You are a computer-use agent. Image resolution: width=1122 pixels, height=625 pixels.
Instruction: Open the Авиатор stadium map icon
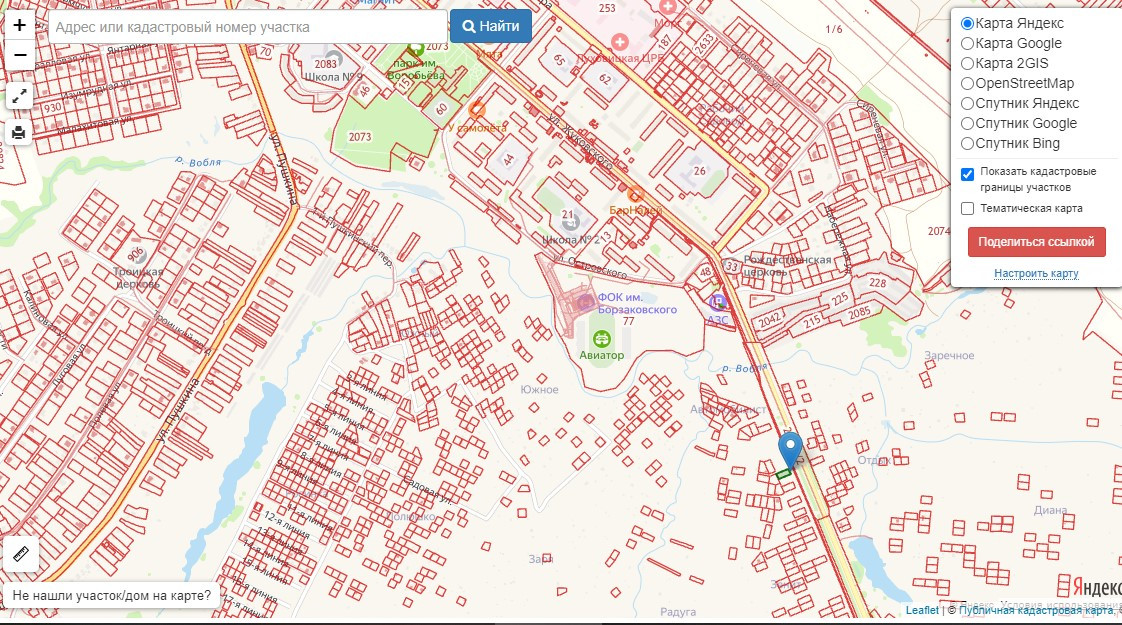coord(602,339)
